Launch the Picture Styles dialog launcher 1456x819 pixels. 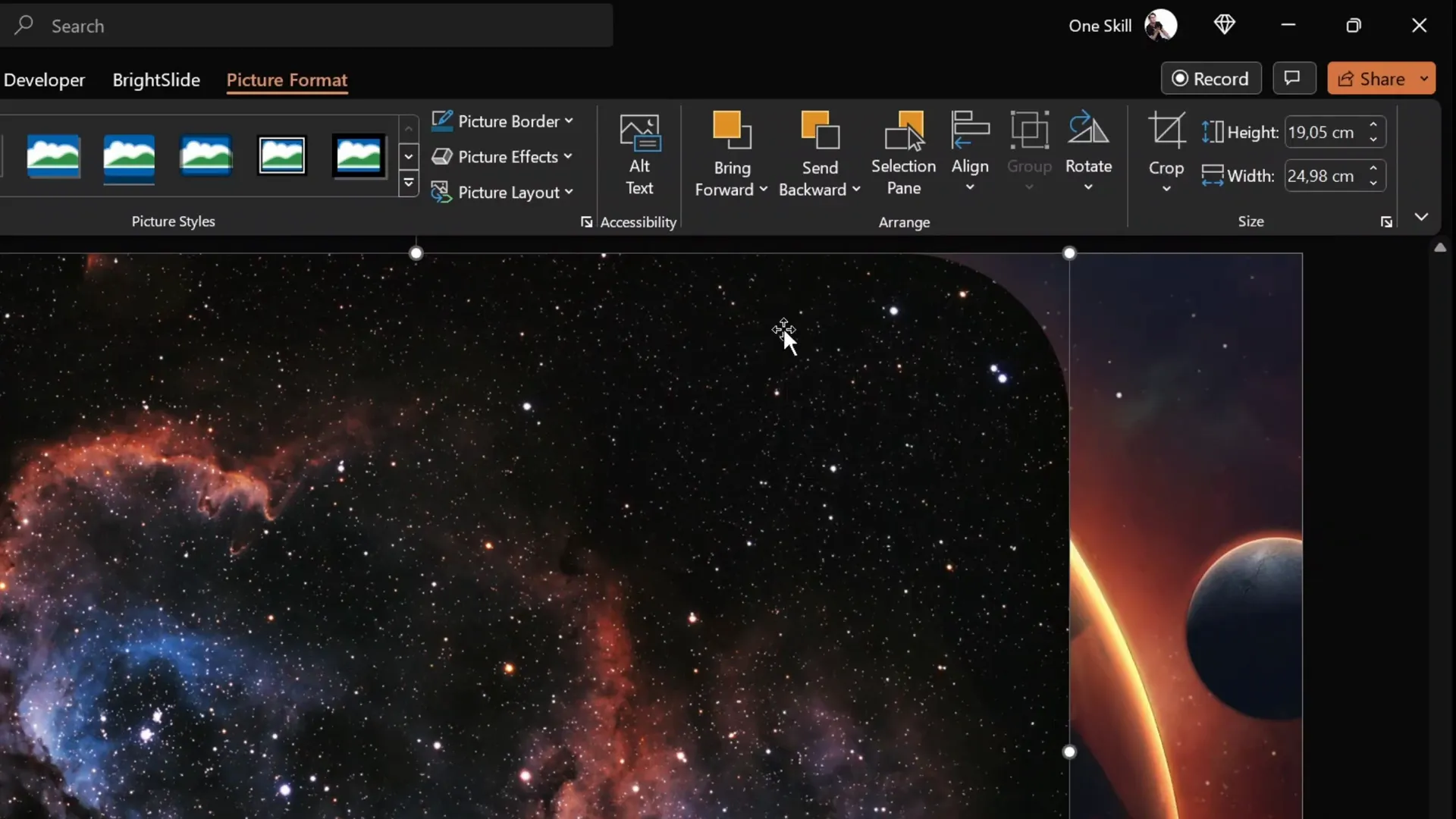(x=586, y=221)
